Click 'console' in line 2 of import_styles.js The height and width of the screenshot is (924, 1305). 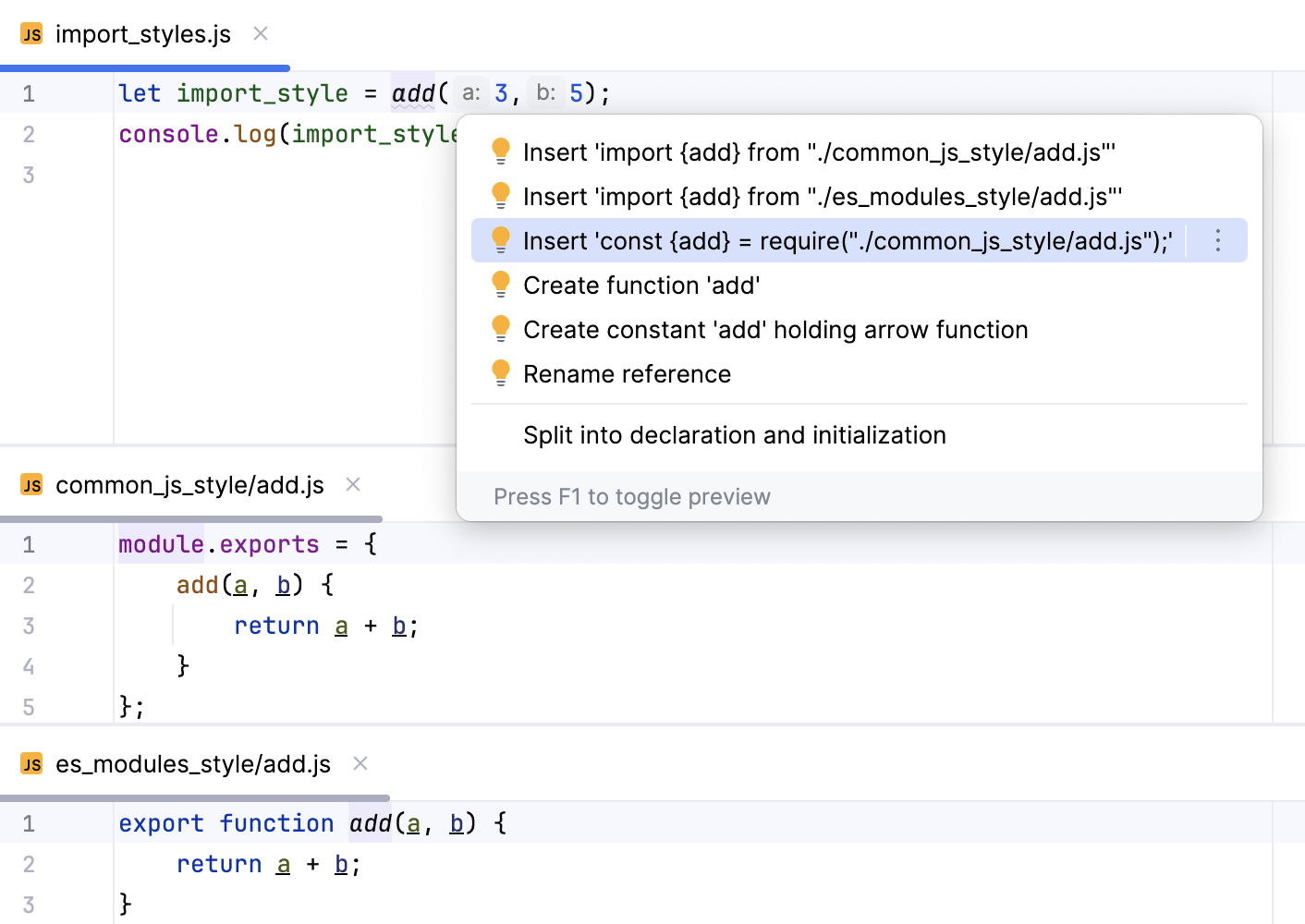click(168, 134)
